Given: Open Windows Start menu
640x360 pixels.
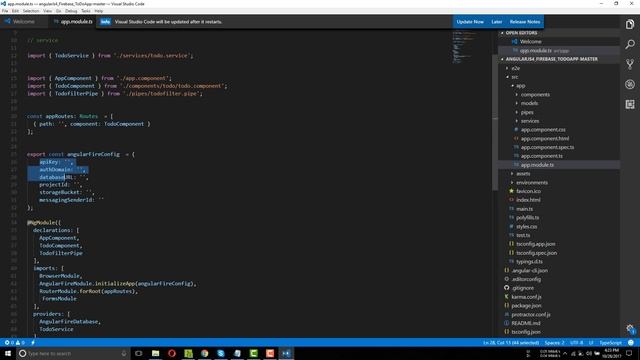Looking at the screenshot, I should coord(8,353).
